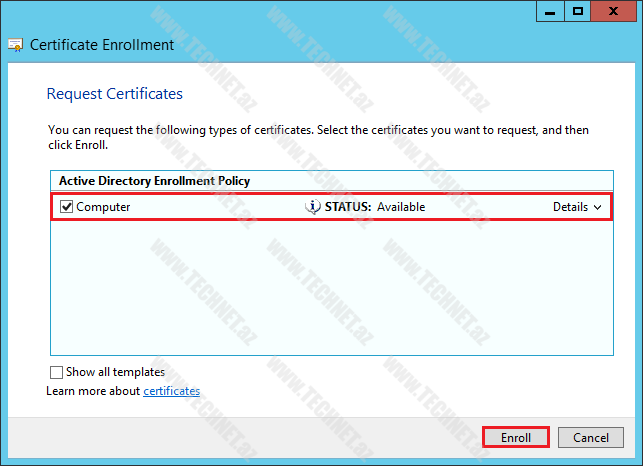
Task: Click the Show all templates label
Action: (115, 372)
